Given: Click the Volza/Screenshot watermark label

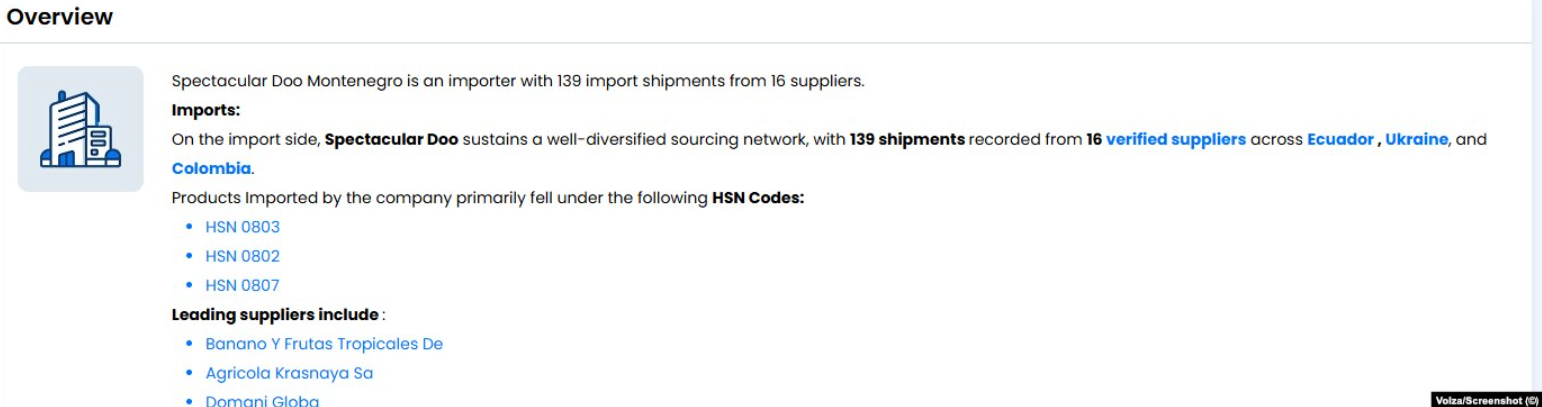Looking at the screenshot, I should click(x=1486, y=400).
